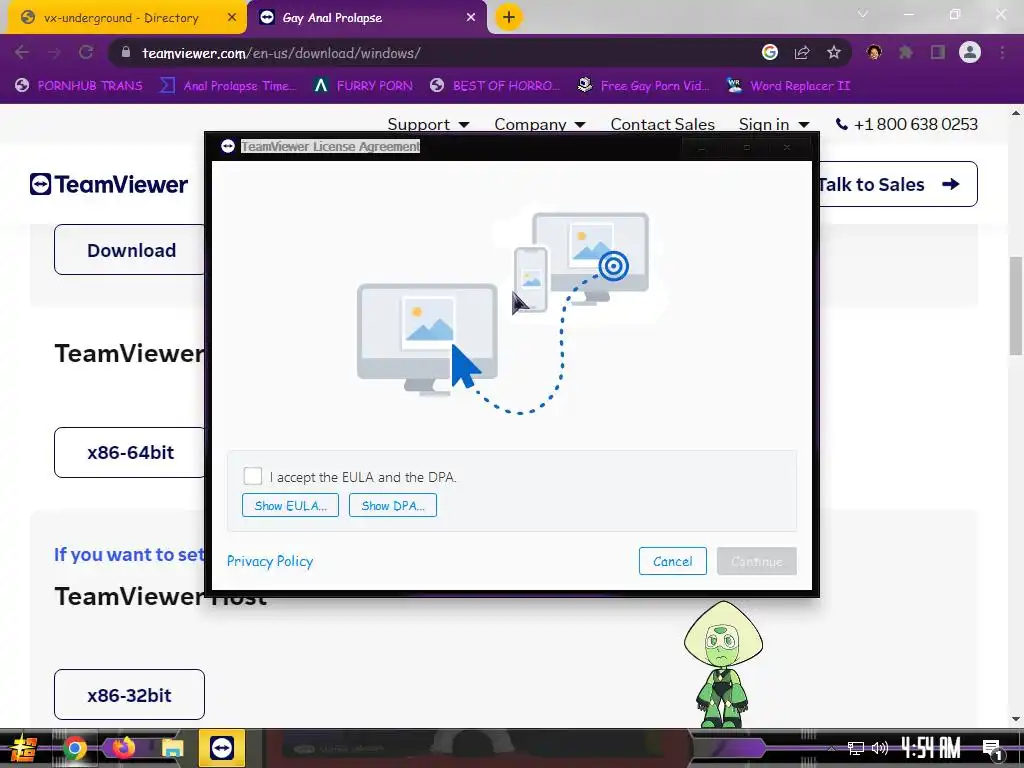The image size is (1024, 768).
Task: Open the Privacy Policy link
Action: point(270,561)
